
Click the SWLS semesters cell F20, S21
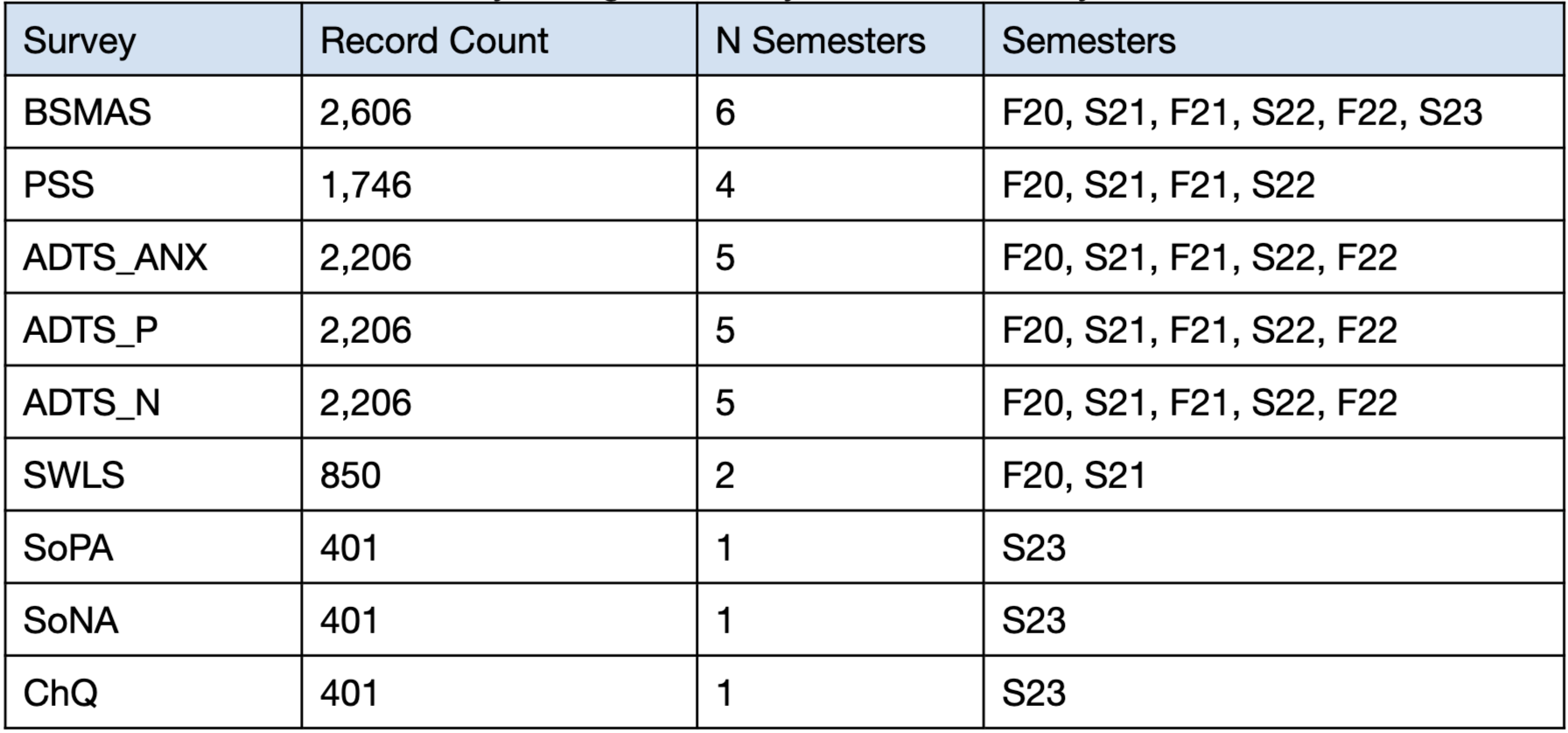(1273, 475)
